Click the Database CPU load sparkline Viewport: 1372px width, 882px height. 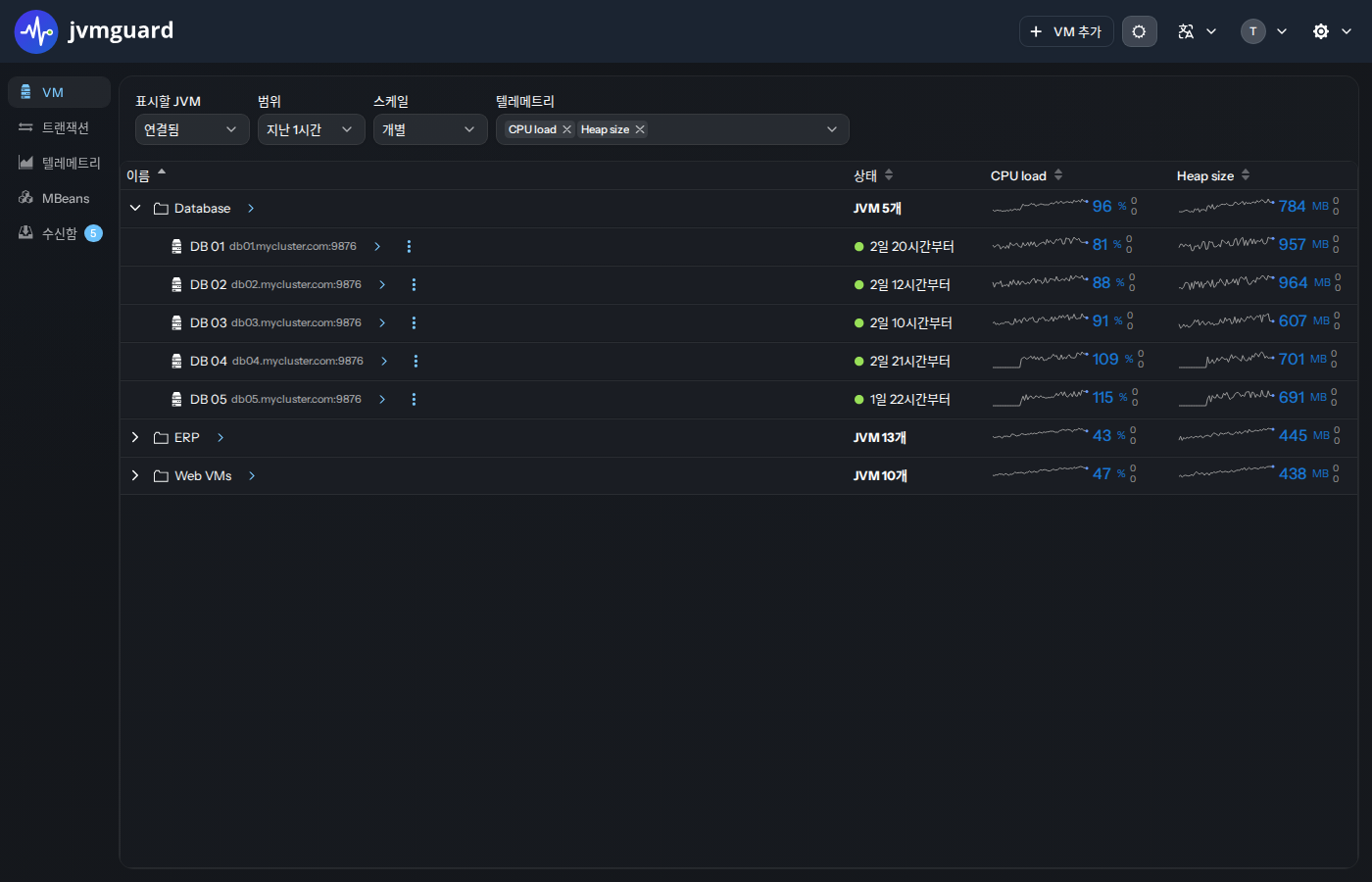coord(1040,206)
